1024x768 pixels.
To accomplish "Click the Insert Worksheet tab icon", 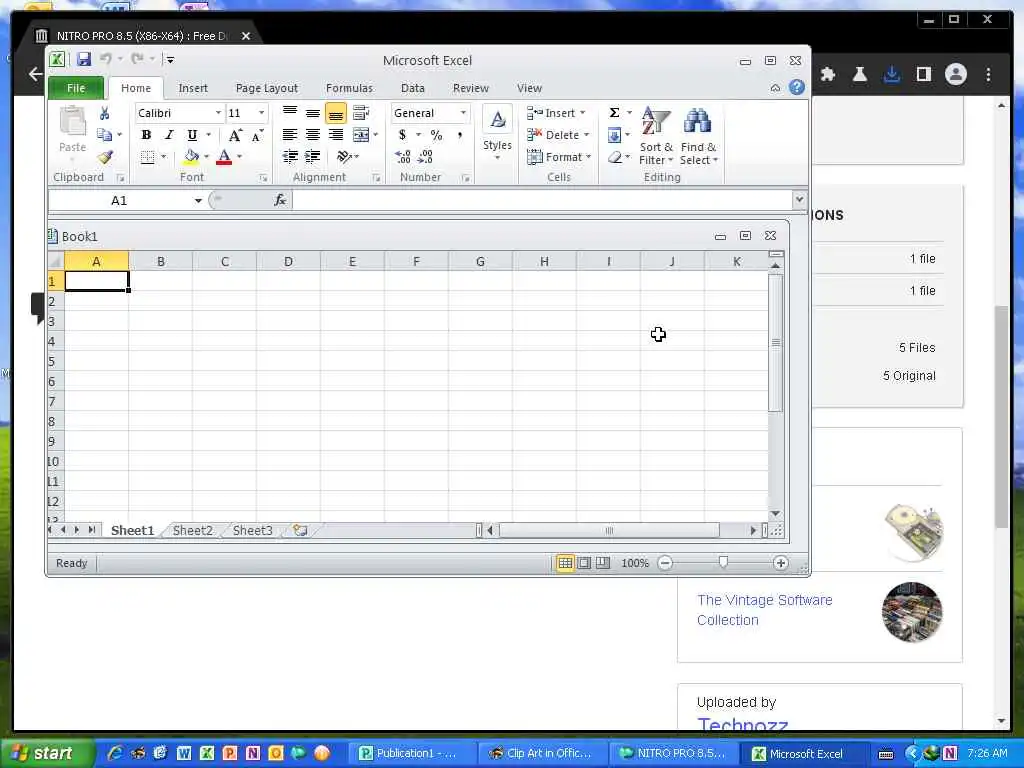I will pyautogui.click(x=300, y=530).
